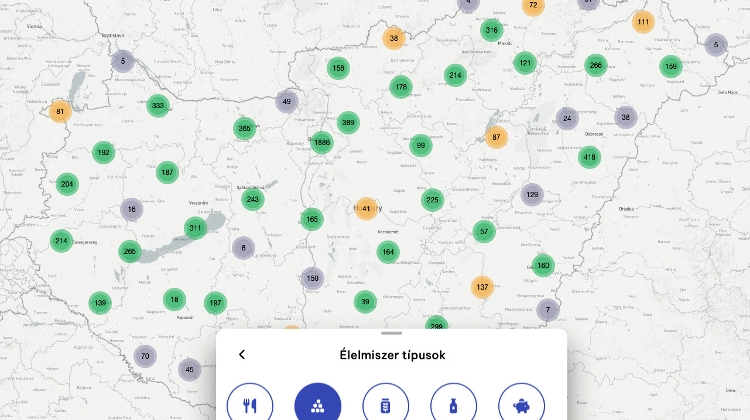Select the fork and knife food type

[250, 405]
